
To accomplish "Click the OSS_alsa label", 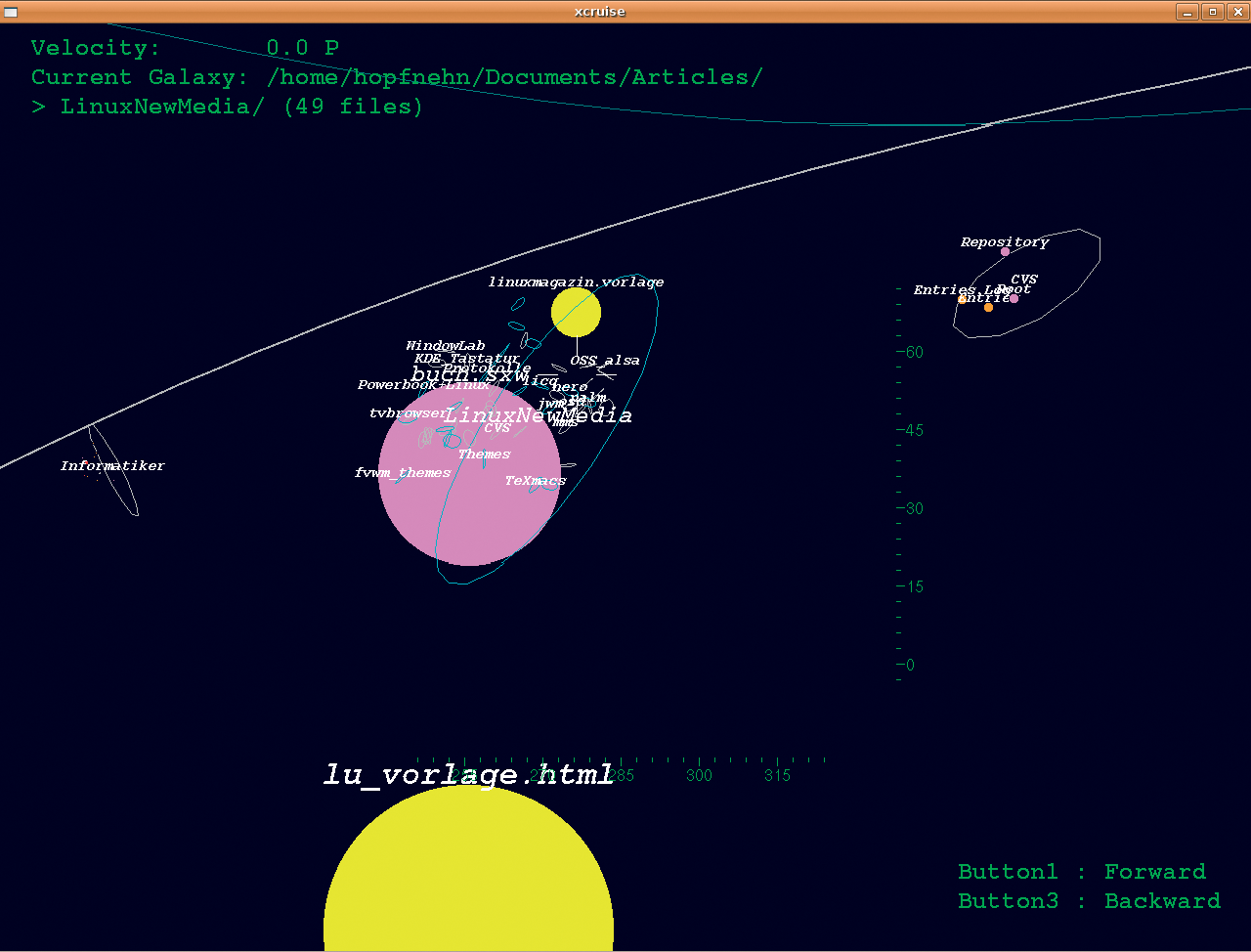I will click(605, 361).
